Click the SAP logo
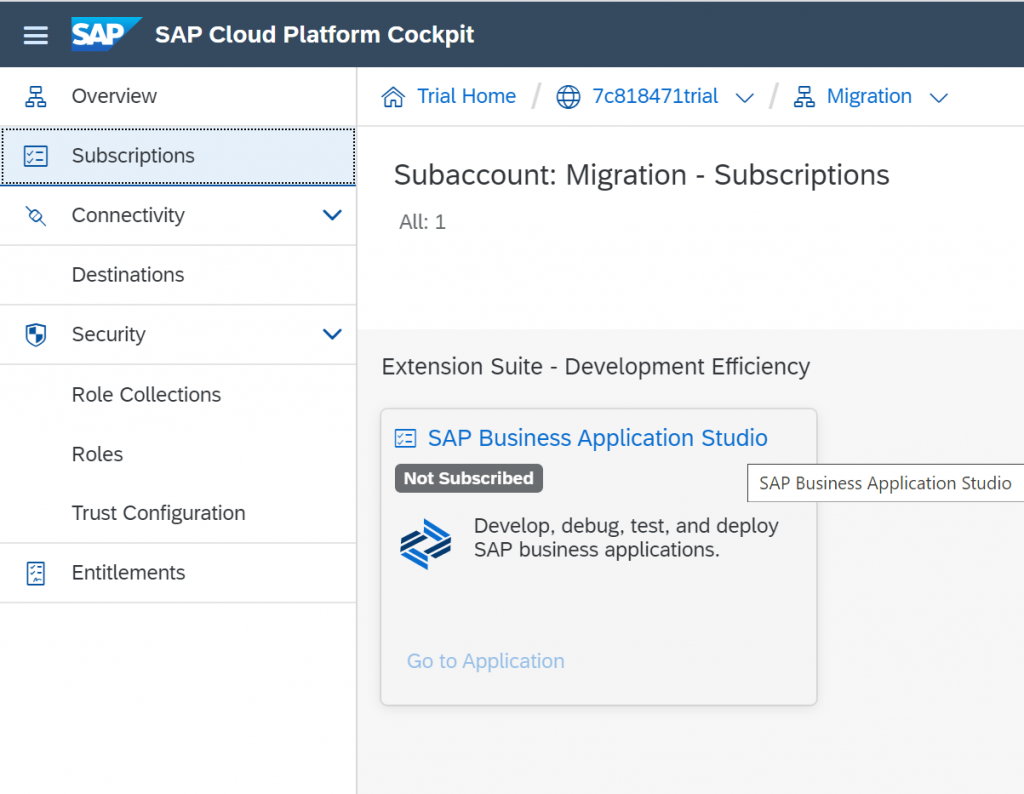The height and width of the screenshot is (794, 1024). coord(106,34)
